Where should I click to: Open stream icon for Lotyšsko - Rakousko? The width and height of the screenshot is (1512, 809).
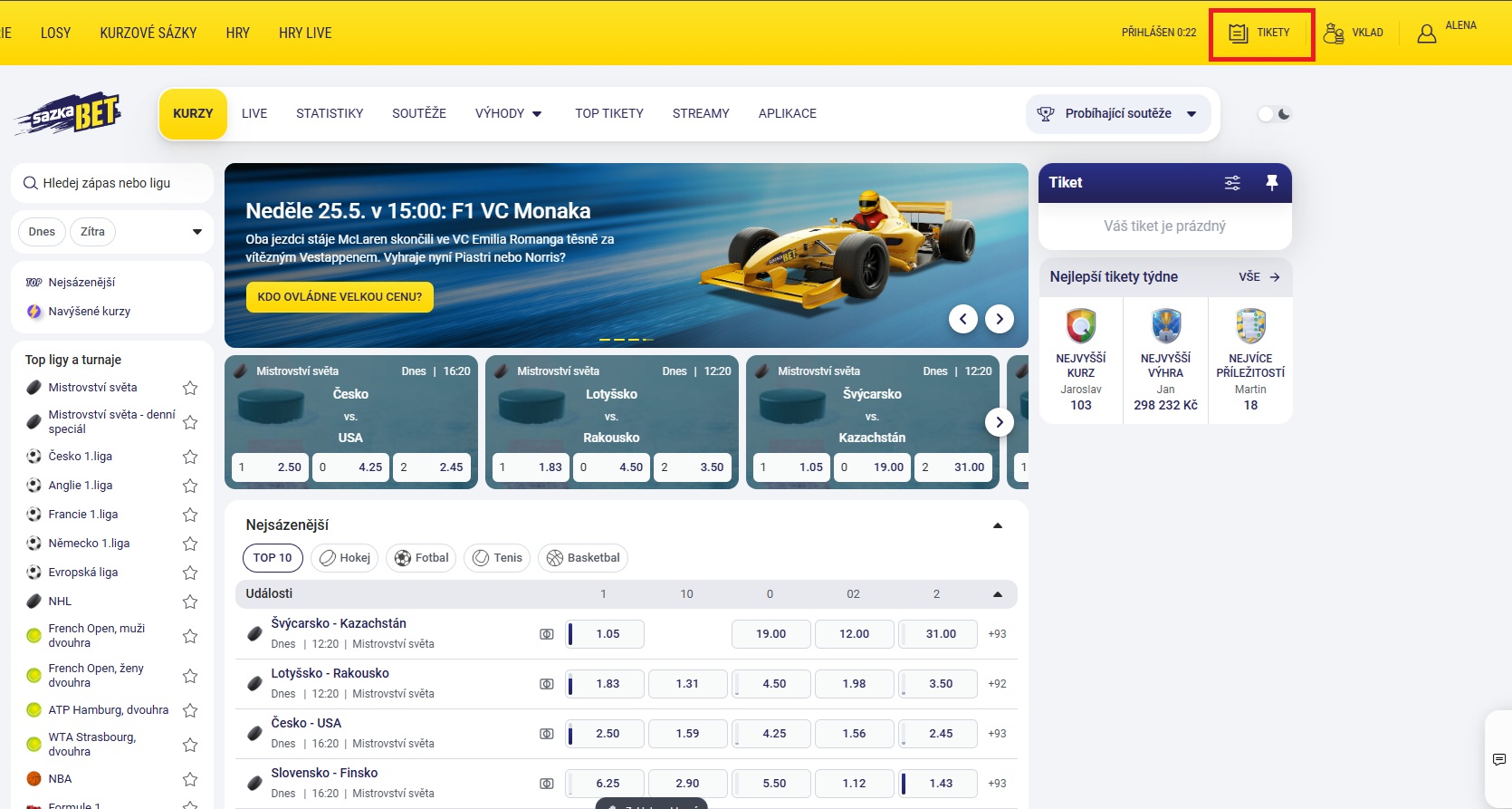coord(547,684)
